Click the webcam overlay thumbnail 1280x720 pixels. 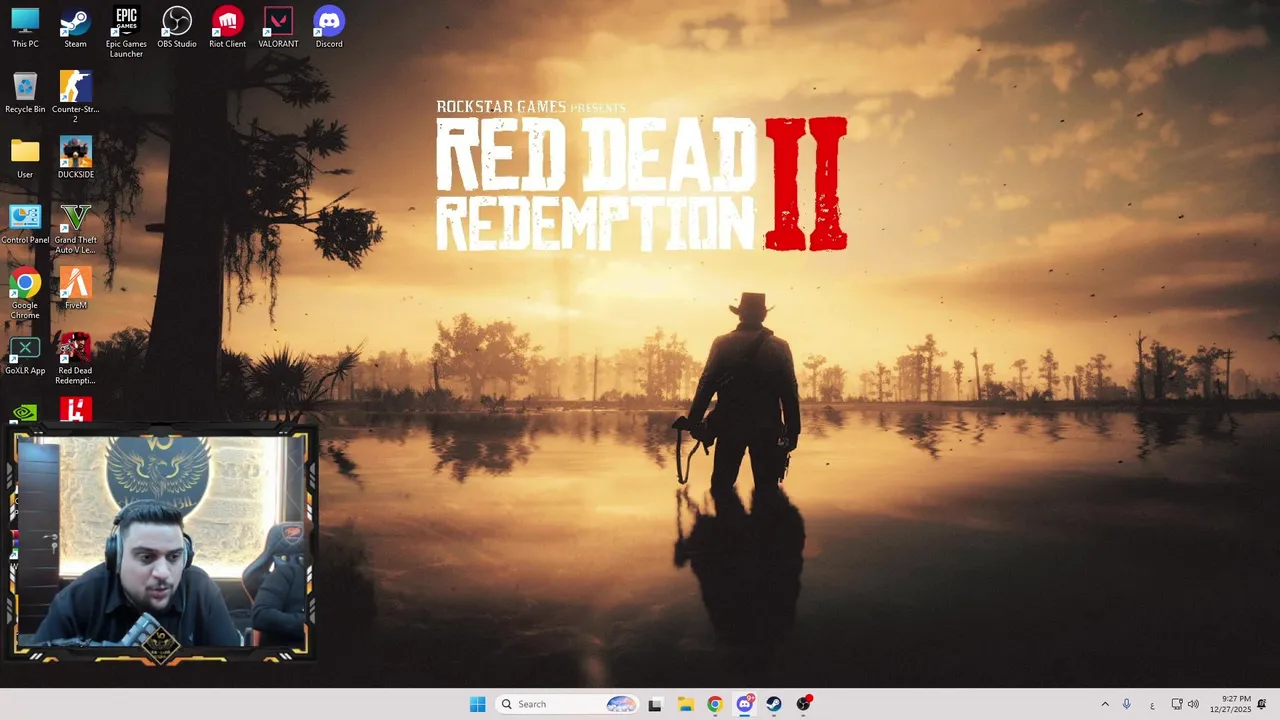point(162,546)
